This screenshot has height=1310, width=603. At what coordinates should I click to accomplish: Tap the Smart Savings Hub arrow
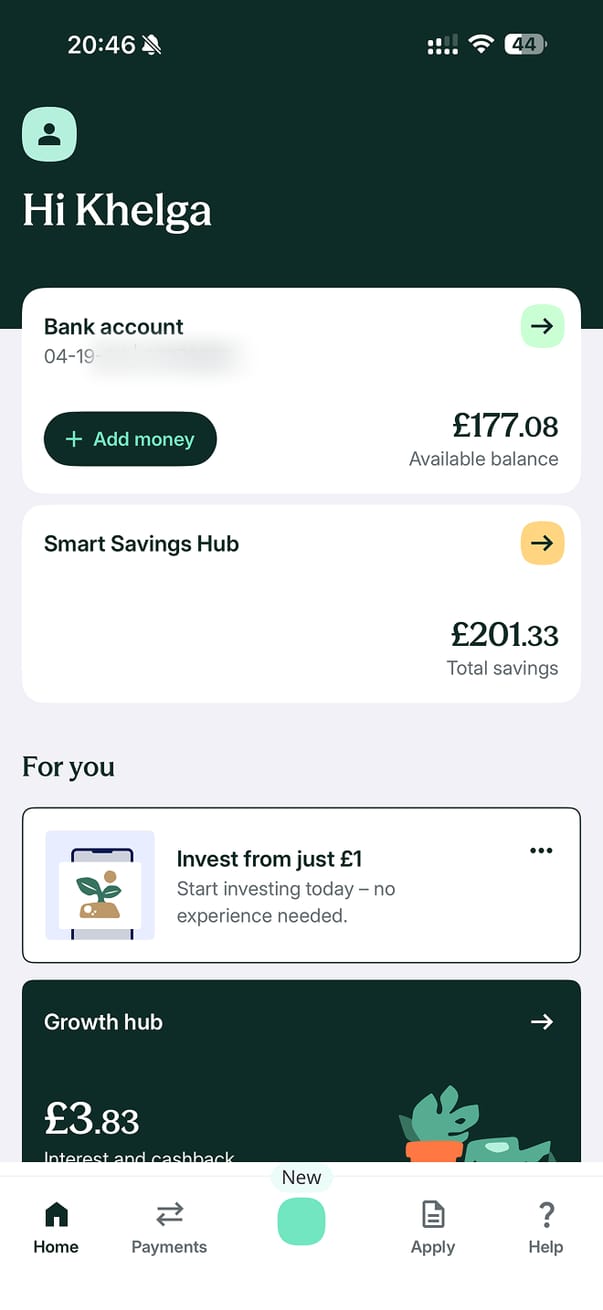pos(542,543)
